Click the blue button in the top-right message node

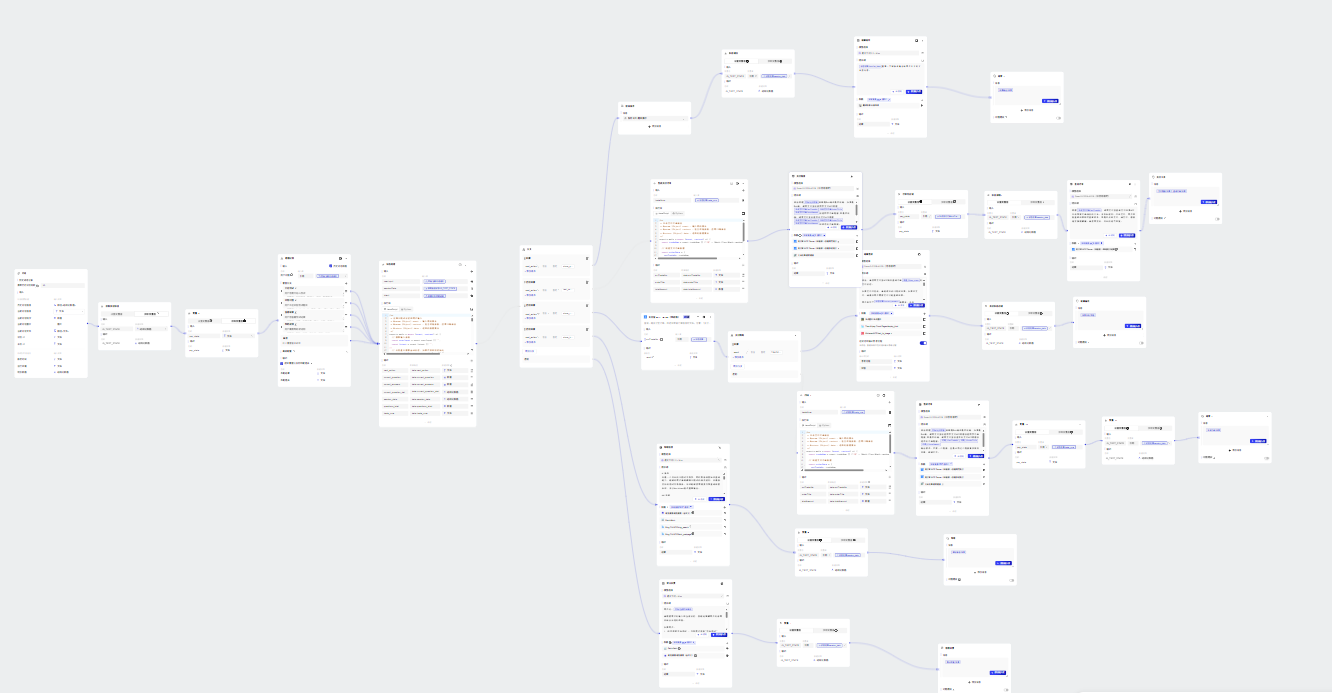coord(1049,100)
